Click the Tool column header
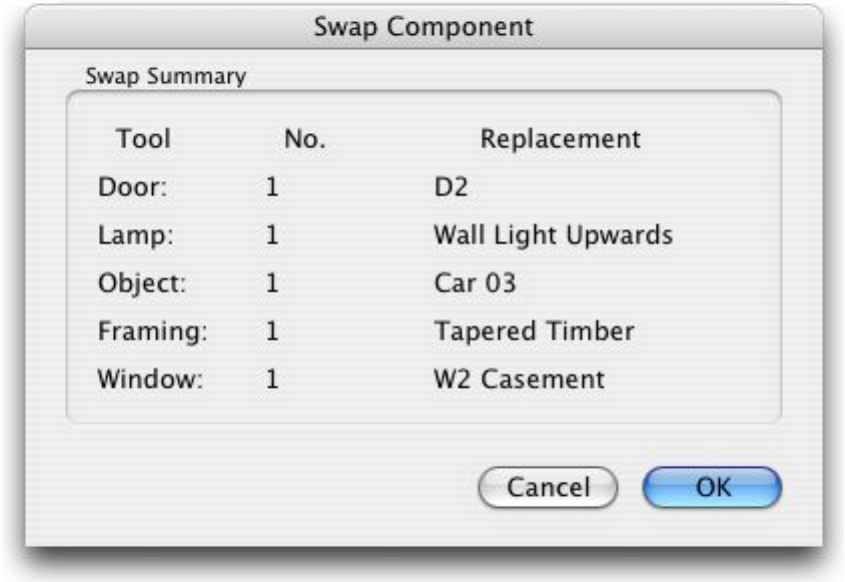845x582 pixels. point(144,139)
